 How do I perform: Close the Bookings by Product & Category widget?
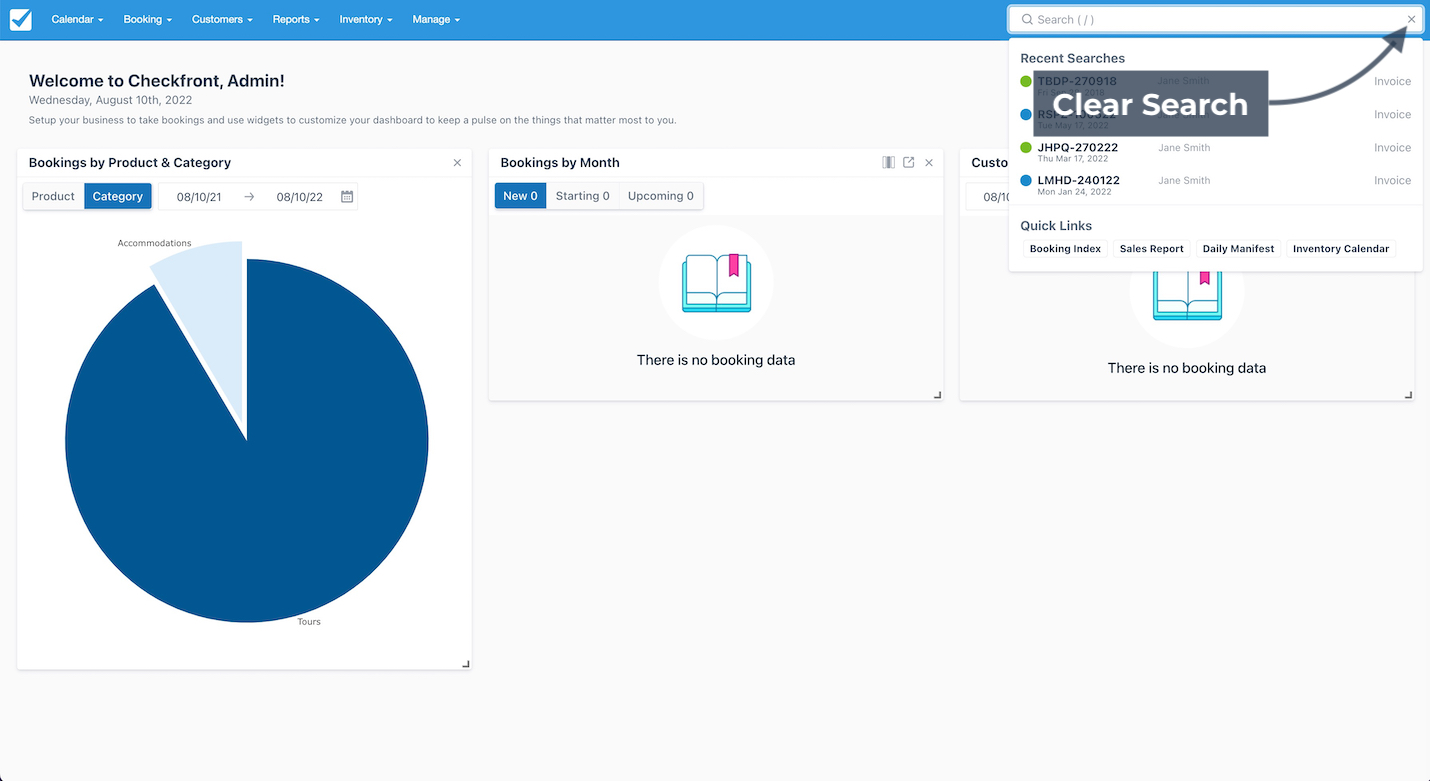click(457, 162)
